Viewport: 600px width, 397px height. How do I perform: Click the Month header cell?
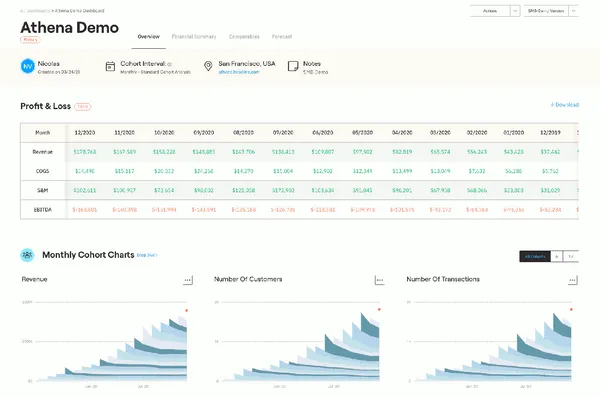[42, 132]
